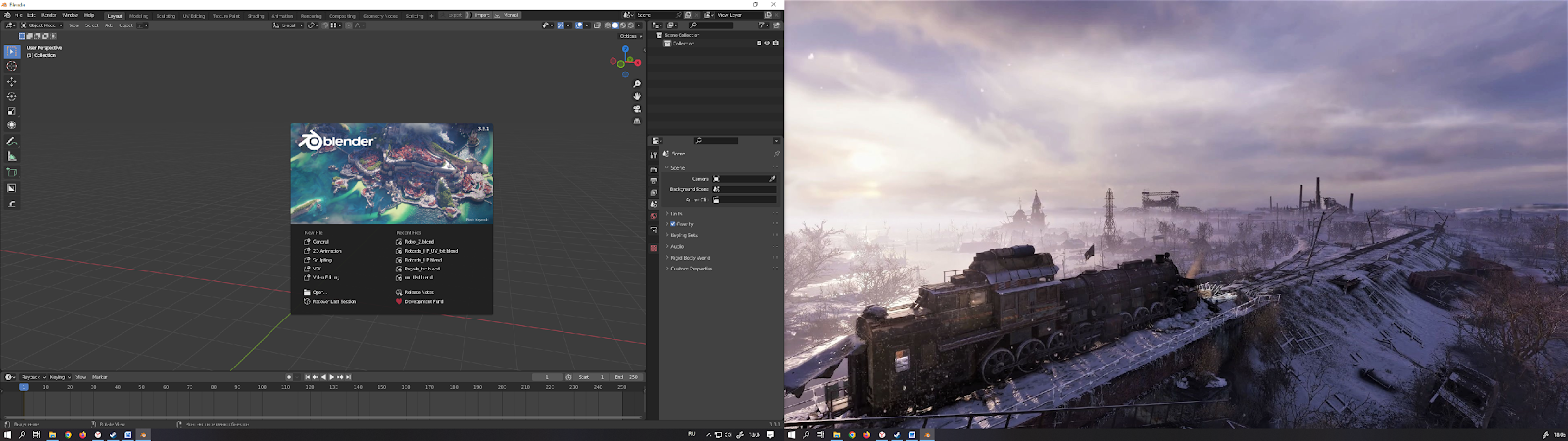Select the Annotate tool in Blender toolbar
1568x441 pixels.
tap(12, 141)
